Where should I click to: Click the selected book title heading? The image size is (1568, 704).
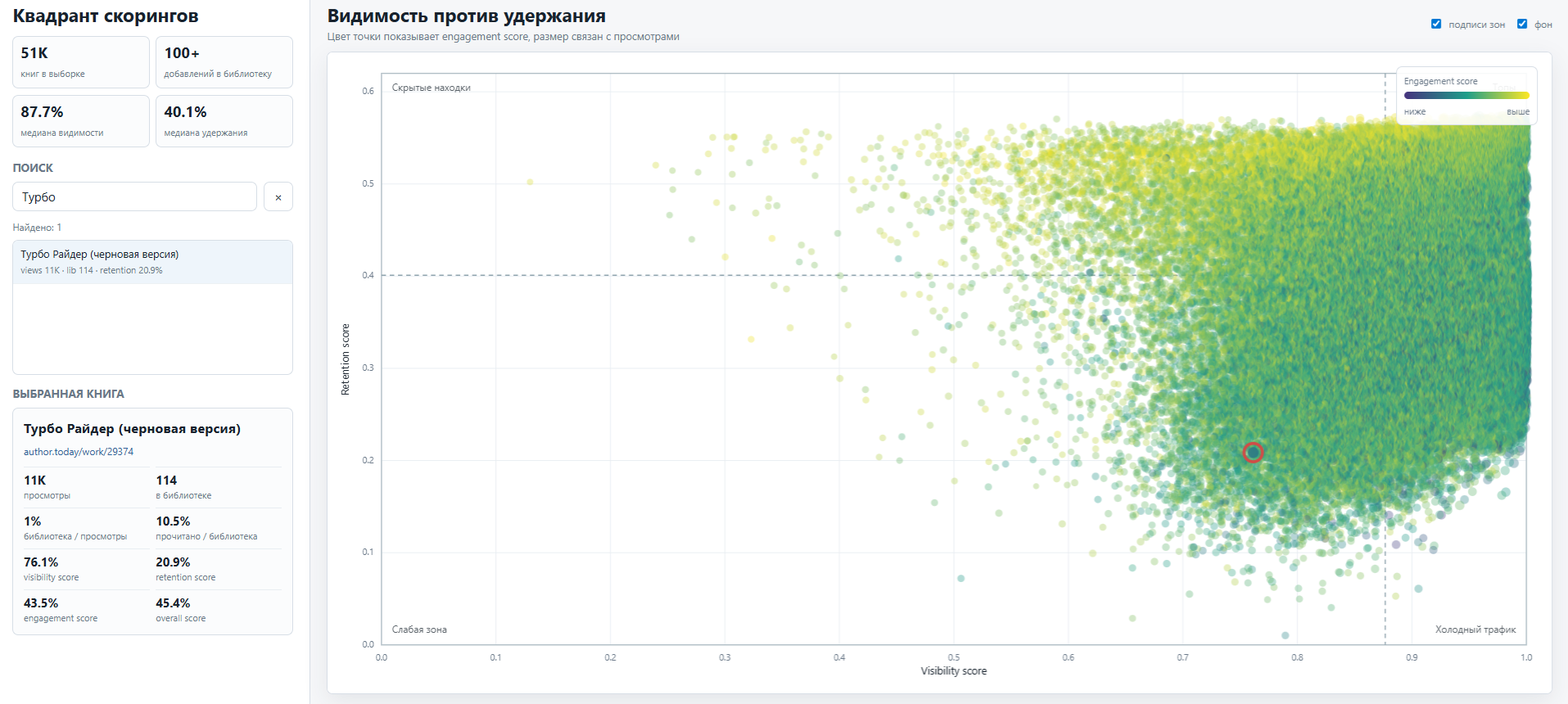(132, 429)
